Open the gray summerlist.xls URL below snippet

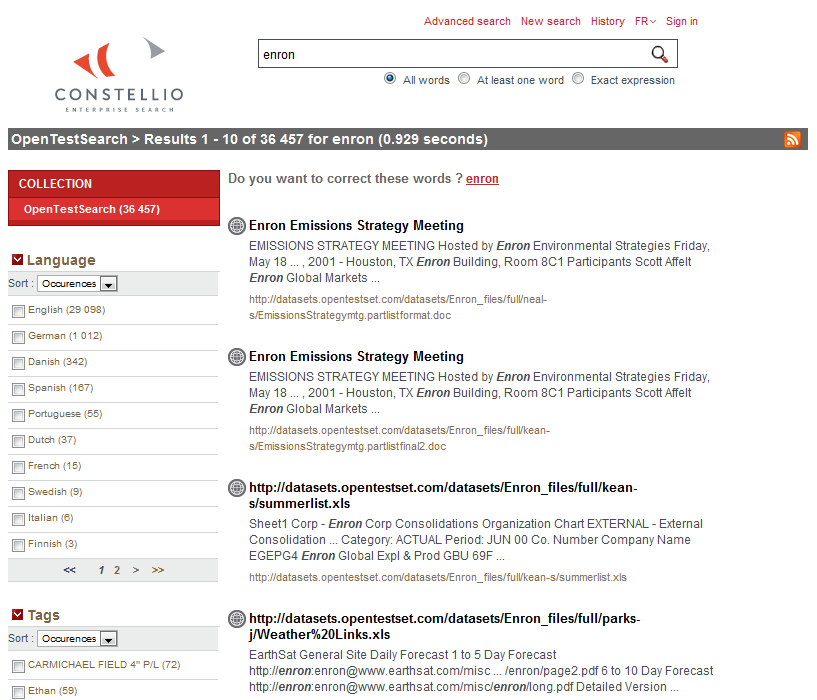438,577
